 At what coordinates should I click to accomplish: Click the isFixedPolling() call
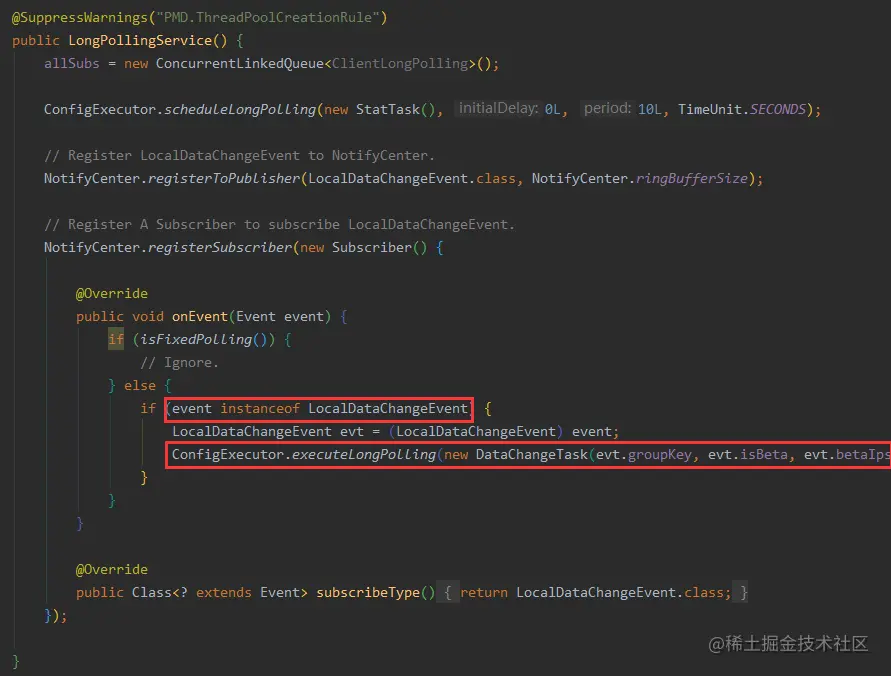(203, 339)
